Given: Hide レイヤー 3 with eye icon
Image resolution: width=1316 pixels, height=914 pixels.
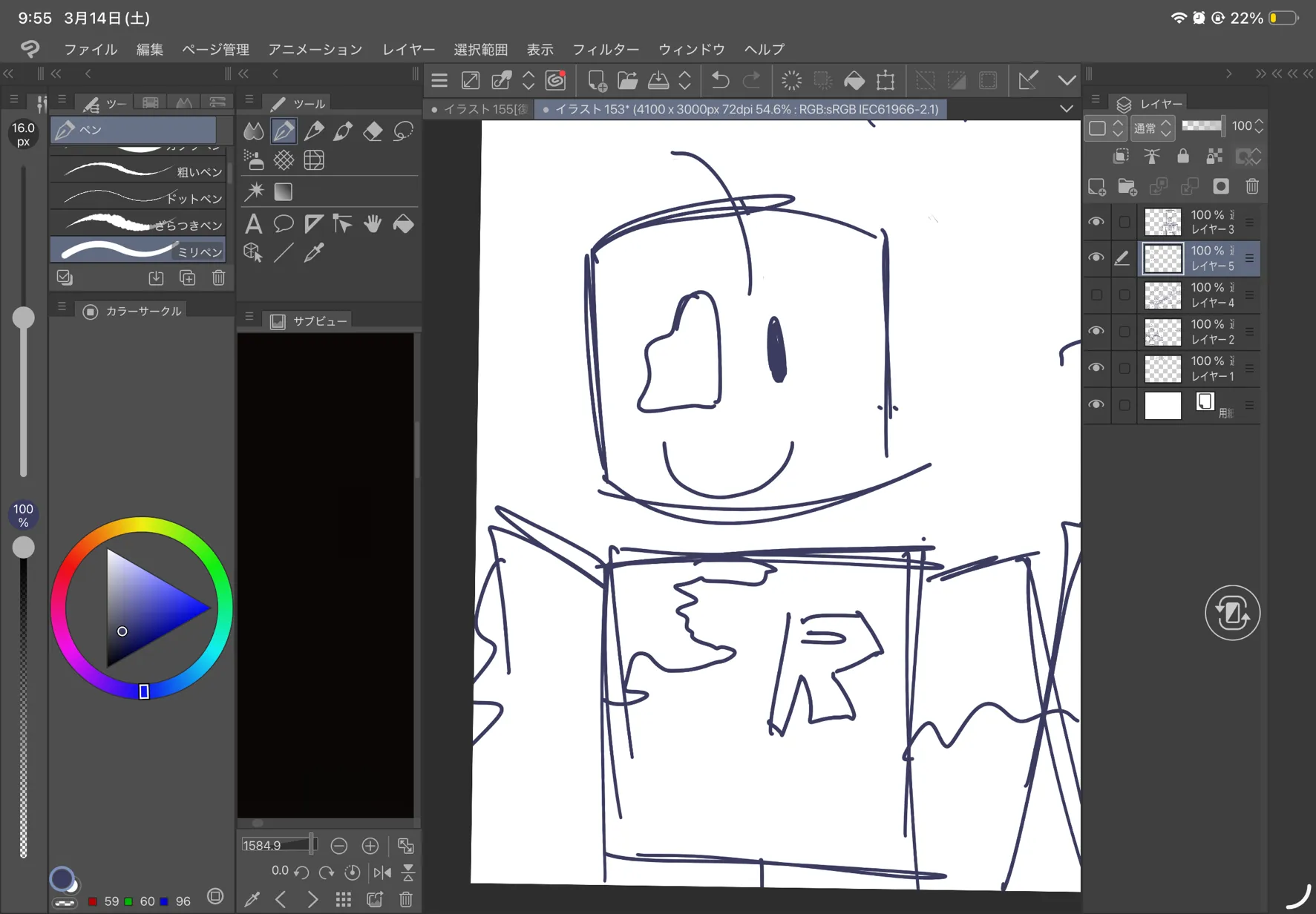Looking at the screenshot, I should point(1096,222).
